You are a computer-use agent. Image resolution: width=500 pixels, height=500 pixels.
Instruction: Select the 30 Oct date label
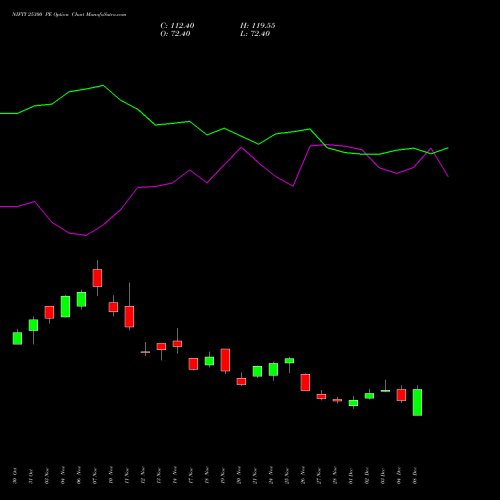(x=15, y=476)
